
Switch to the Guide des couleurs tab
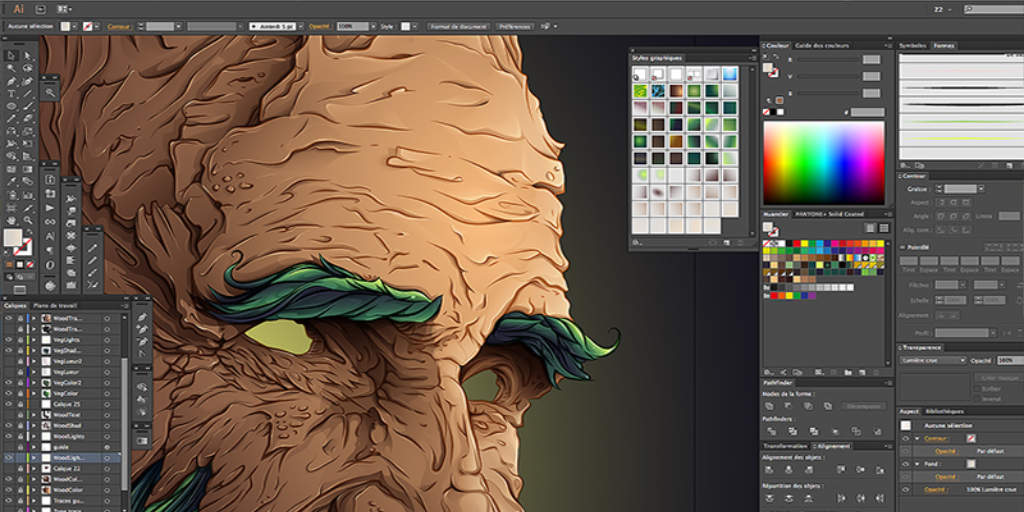pos(822,45)
